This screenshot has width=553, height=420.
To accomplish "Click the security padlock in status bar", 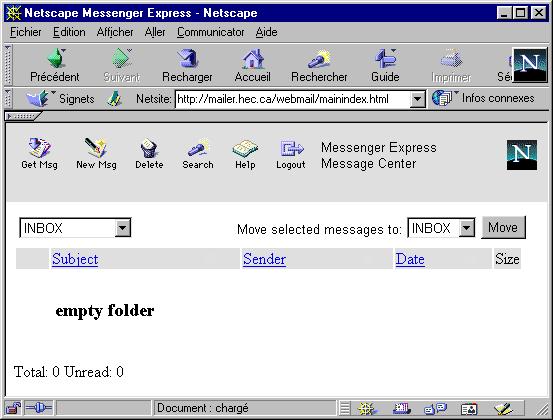I will 13,408.
